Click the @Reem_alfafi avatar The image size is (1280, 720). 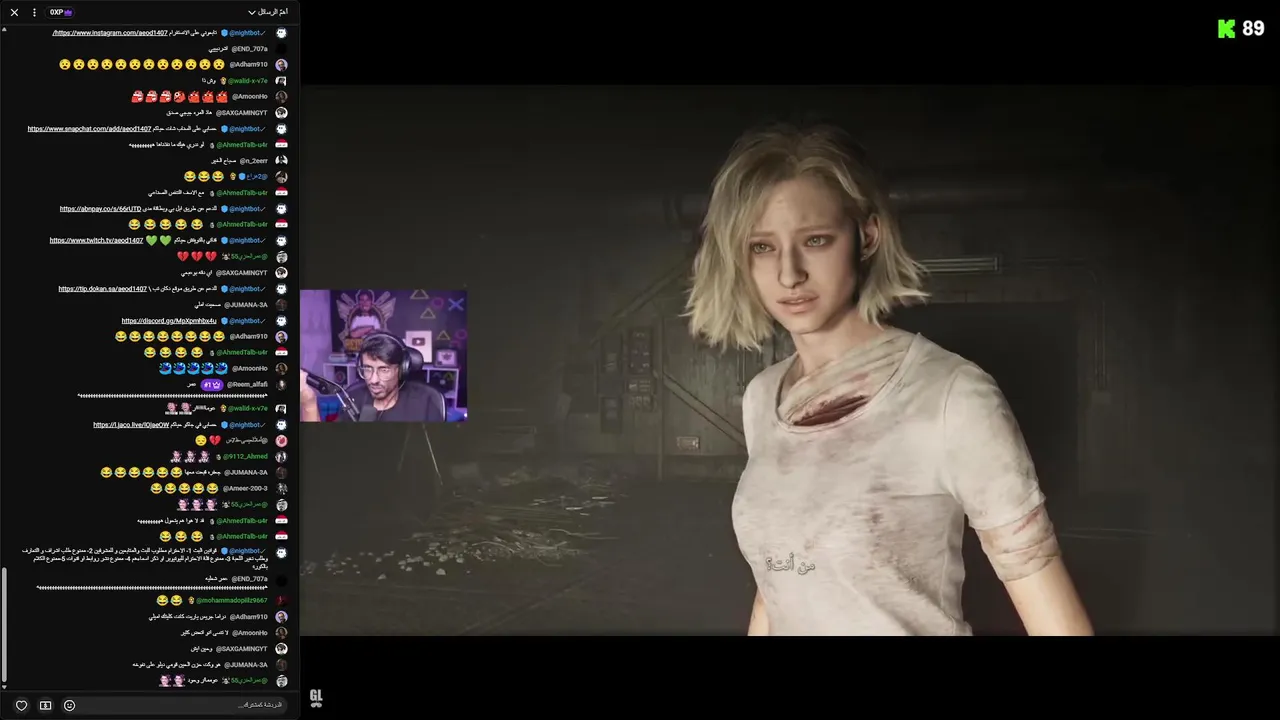click(x=281, y=385)
